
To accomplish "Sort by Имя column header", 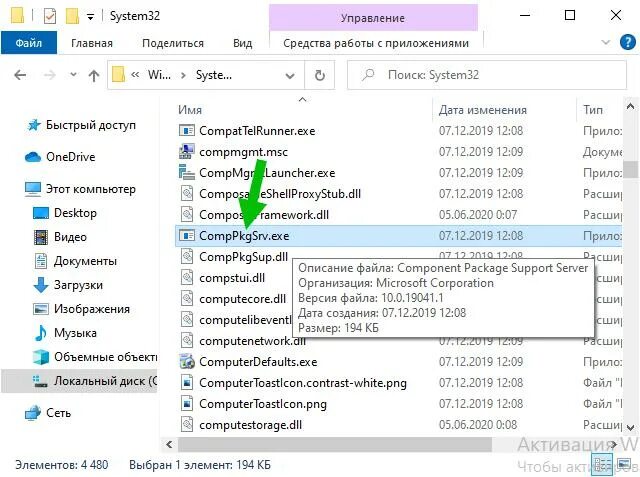I will click(x=190, y=110).
